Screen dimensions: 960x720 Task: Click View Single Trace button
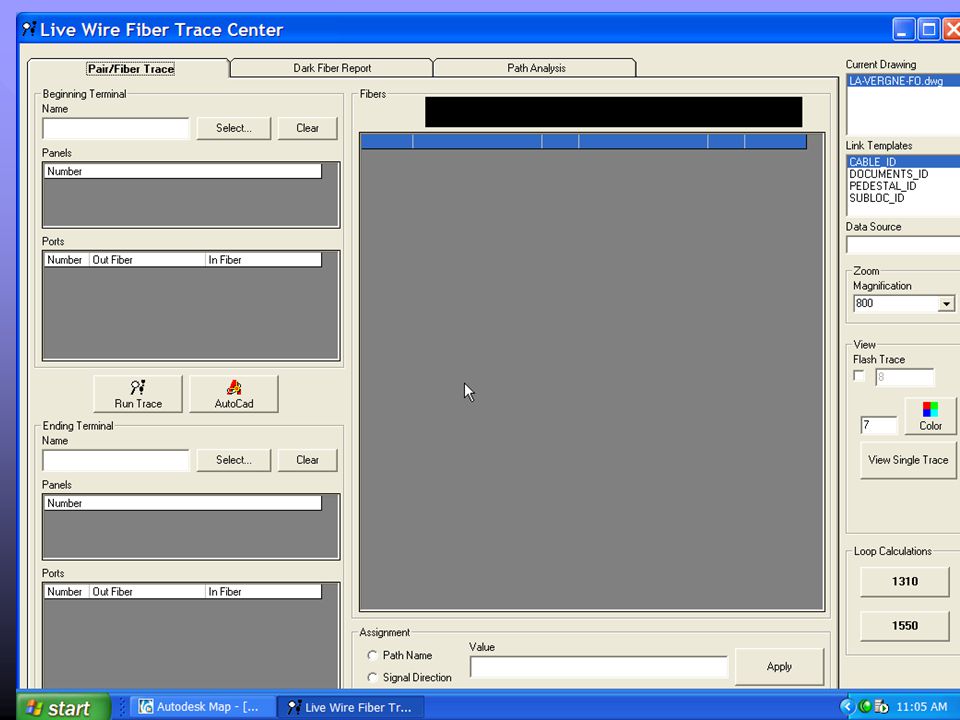907,460
